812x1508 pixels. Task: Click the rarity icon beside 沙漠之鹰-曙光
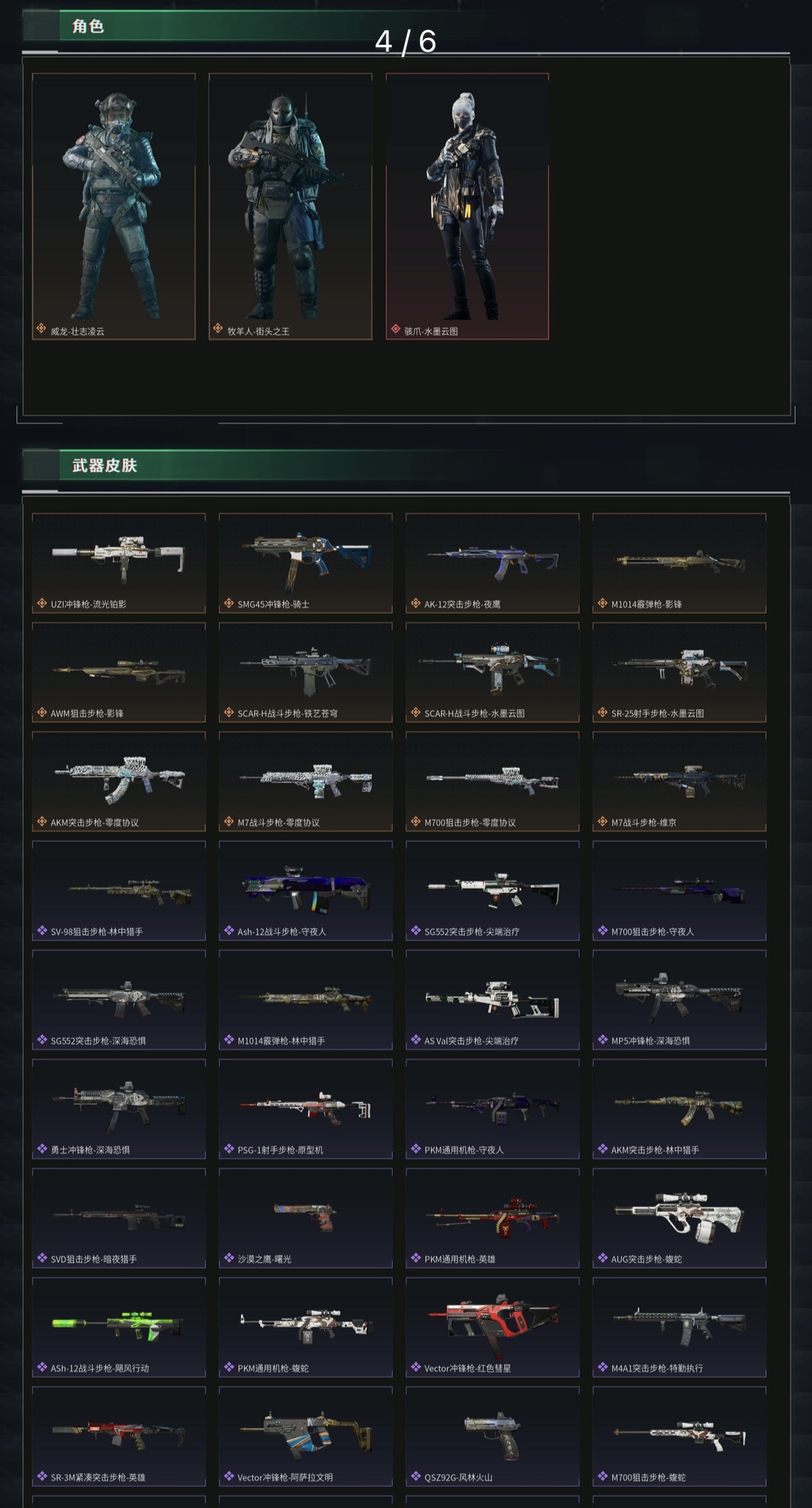[x=229, y=1258]
